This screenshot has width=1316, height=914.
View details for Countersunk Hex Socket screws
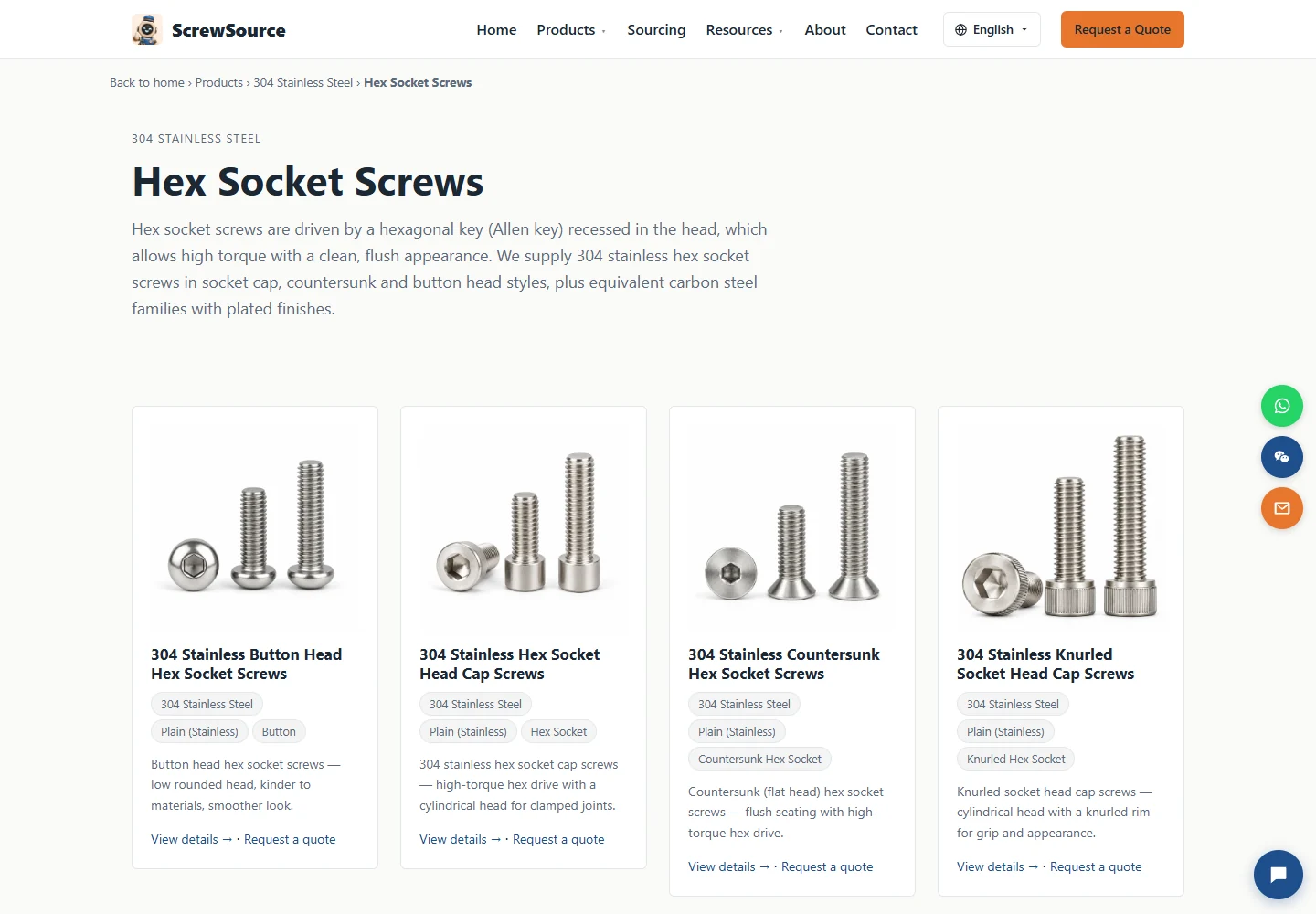(x=729, y=866)
